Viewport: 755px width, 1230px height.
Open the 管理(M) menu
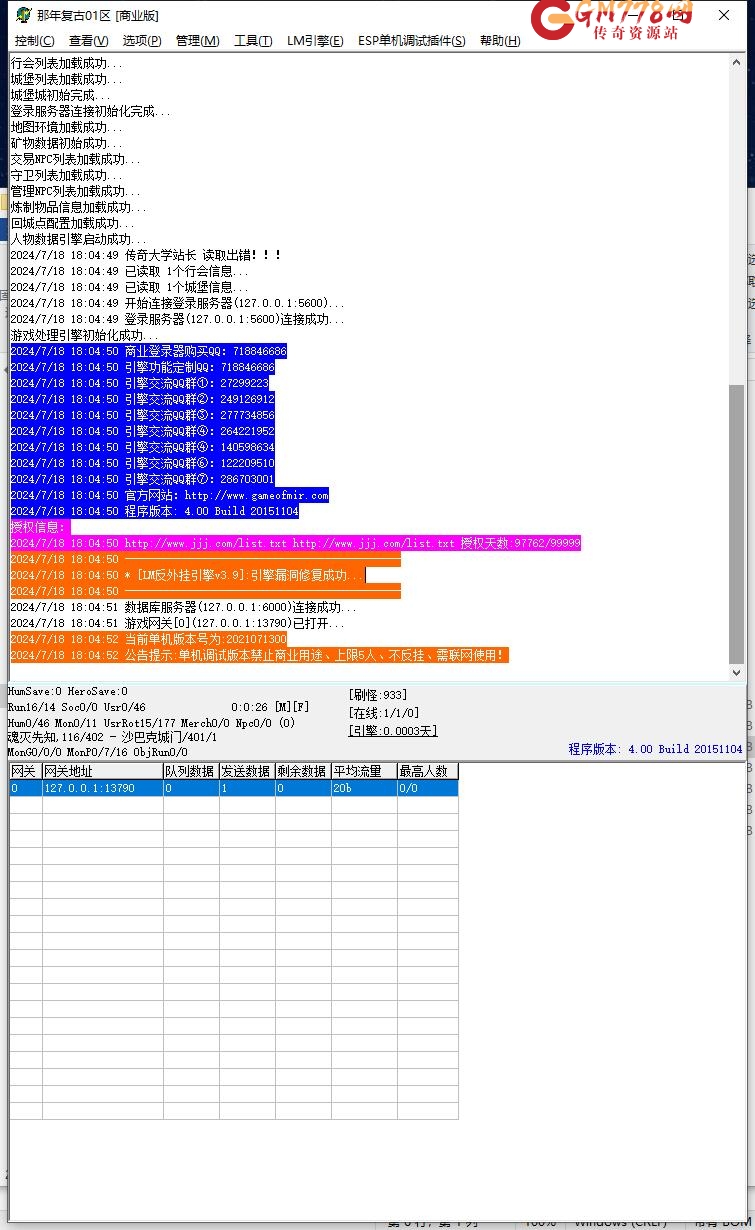pos(197,41)
